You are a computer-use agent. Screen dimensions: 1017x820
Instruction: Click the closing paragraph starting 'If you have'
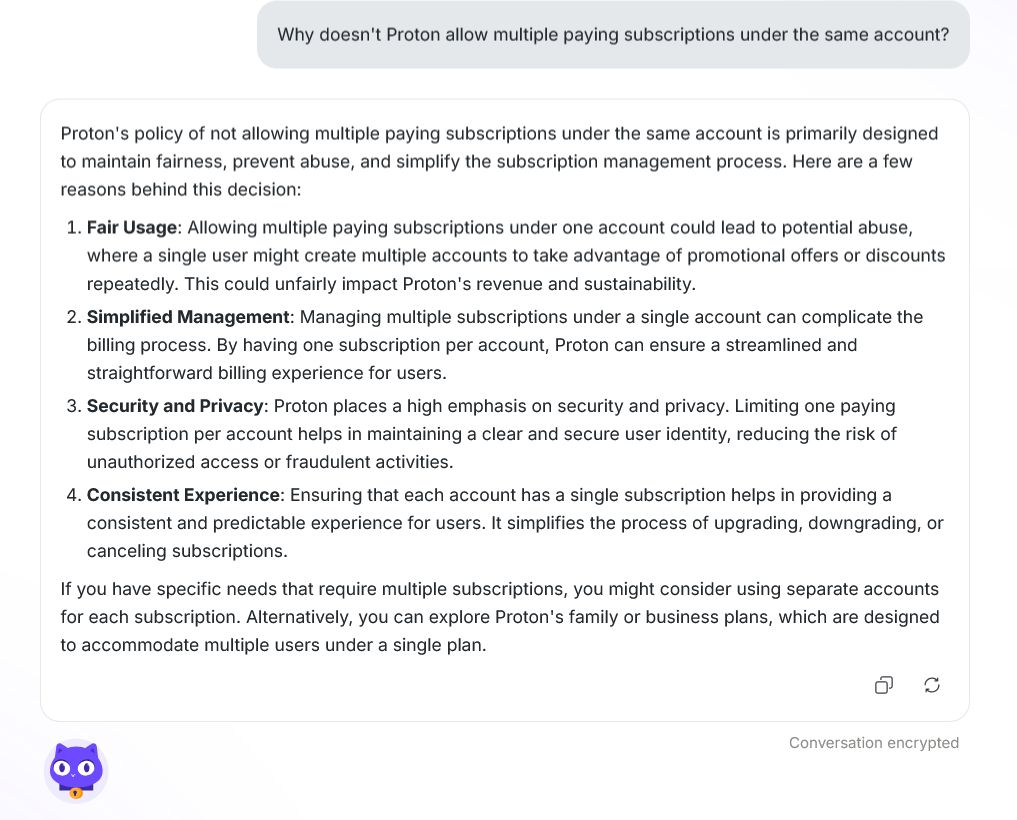tap(500, 617)
